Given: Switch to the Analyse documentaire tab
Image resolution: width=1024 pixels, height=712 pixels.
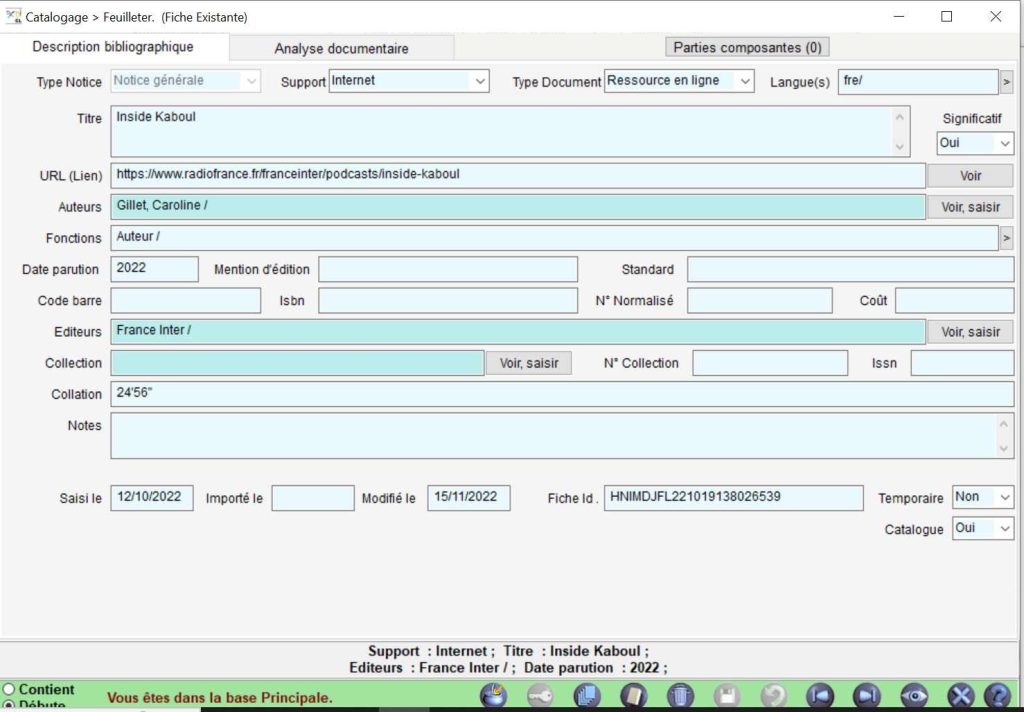Looking at the screenshot, I should (342, 48).
